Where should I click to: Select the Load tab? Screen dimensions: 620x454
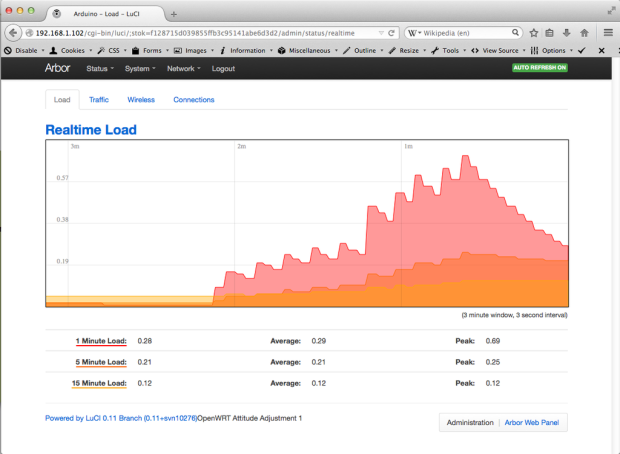tap(62, 100)
